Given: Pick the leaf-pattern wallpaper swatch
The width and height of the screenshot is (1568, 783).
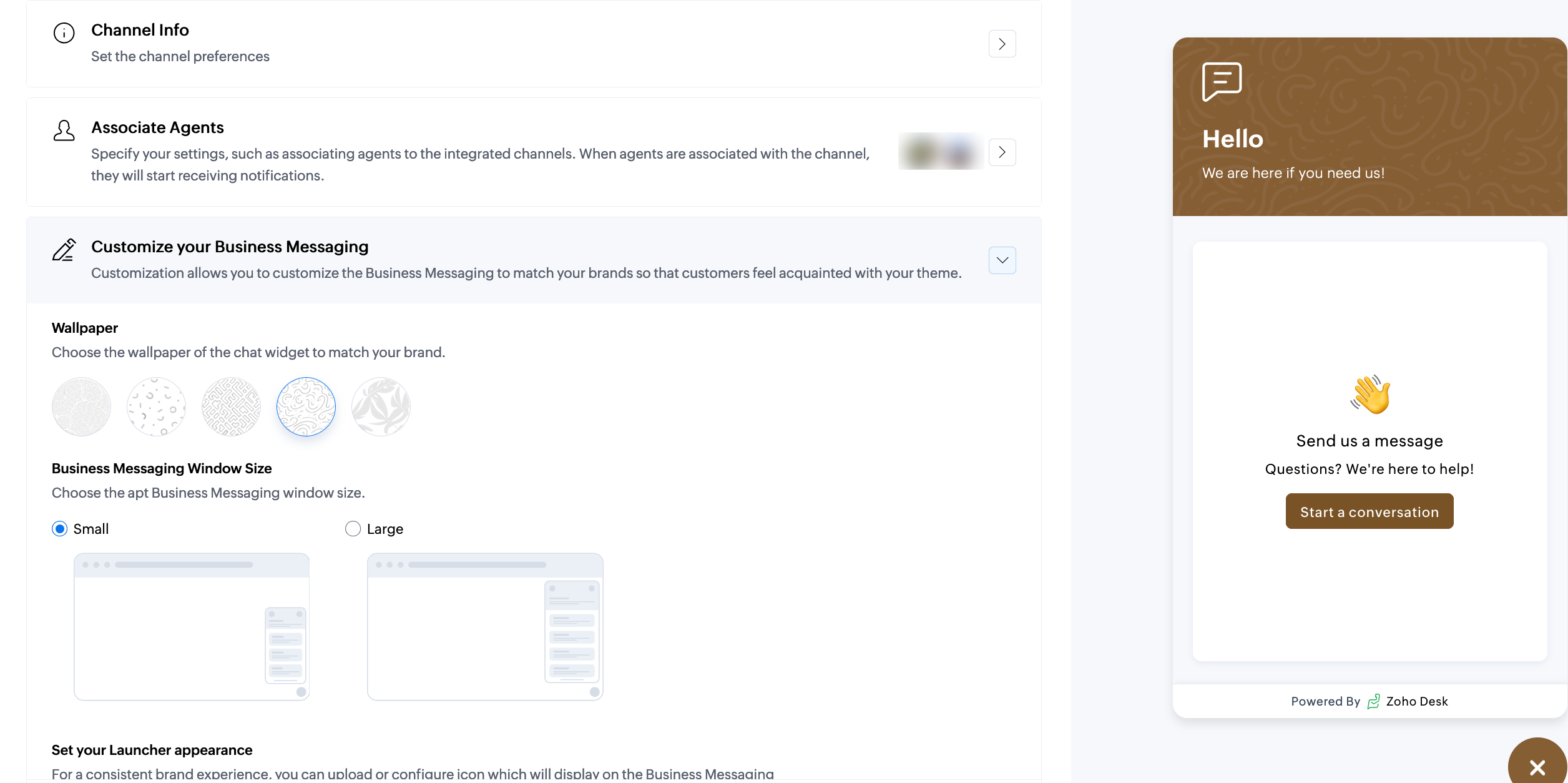Looking at the screenshot, I should click(381, 406).
